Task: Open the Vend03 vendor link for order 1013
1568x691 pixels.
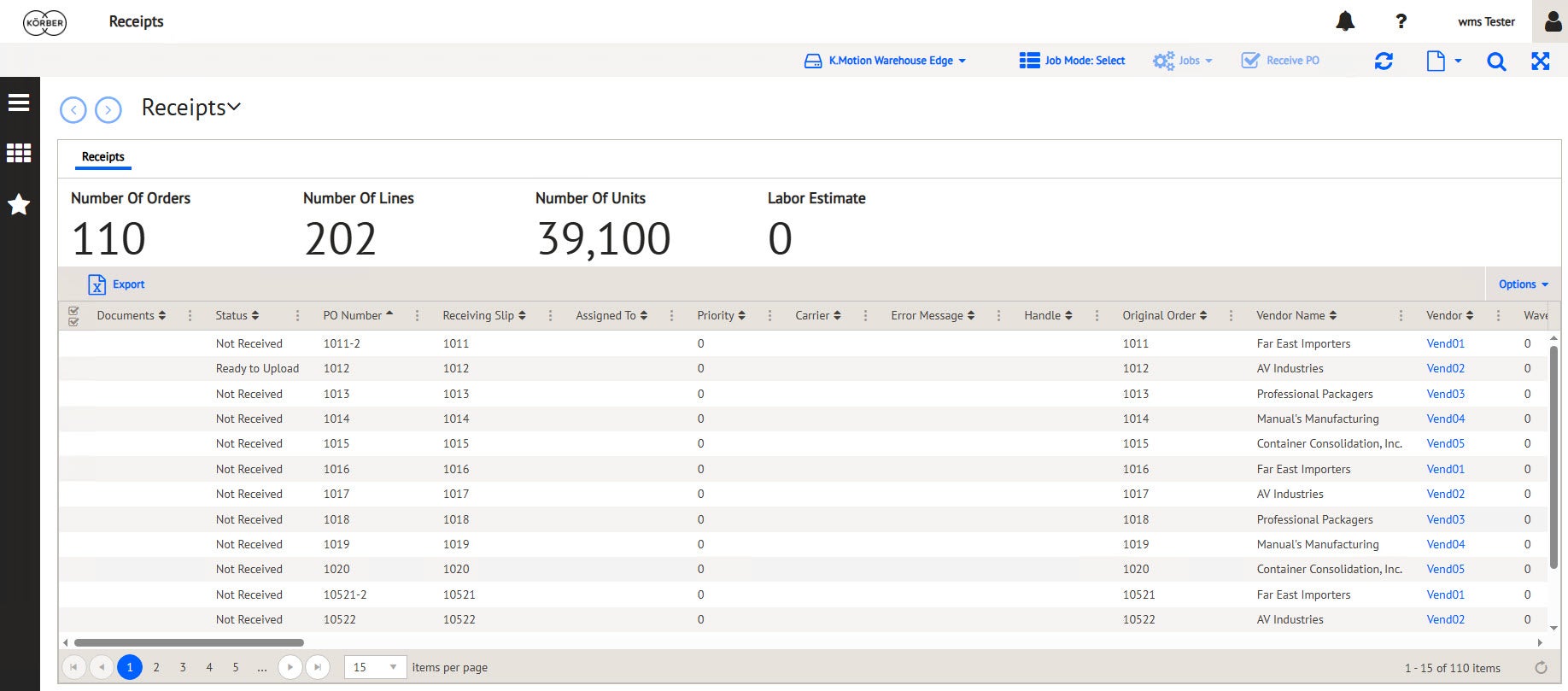Action: [x=1445, y=394]
